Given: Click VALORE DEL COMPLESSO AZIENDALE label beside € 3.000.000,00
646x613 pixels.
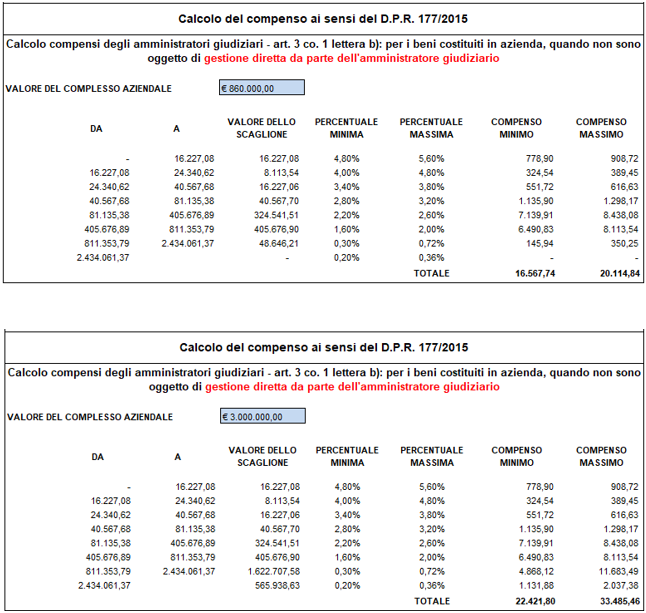Looking at the screenshot, I should click(89, 418).
